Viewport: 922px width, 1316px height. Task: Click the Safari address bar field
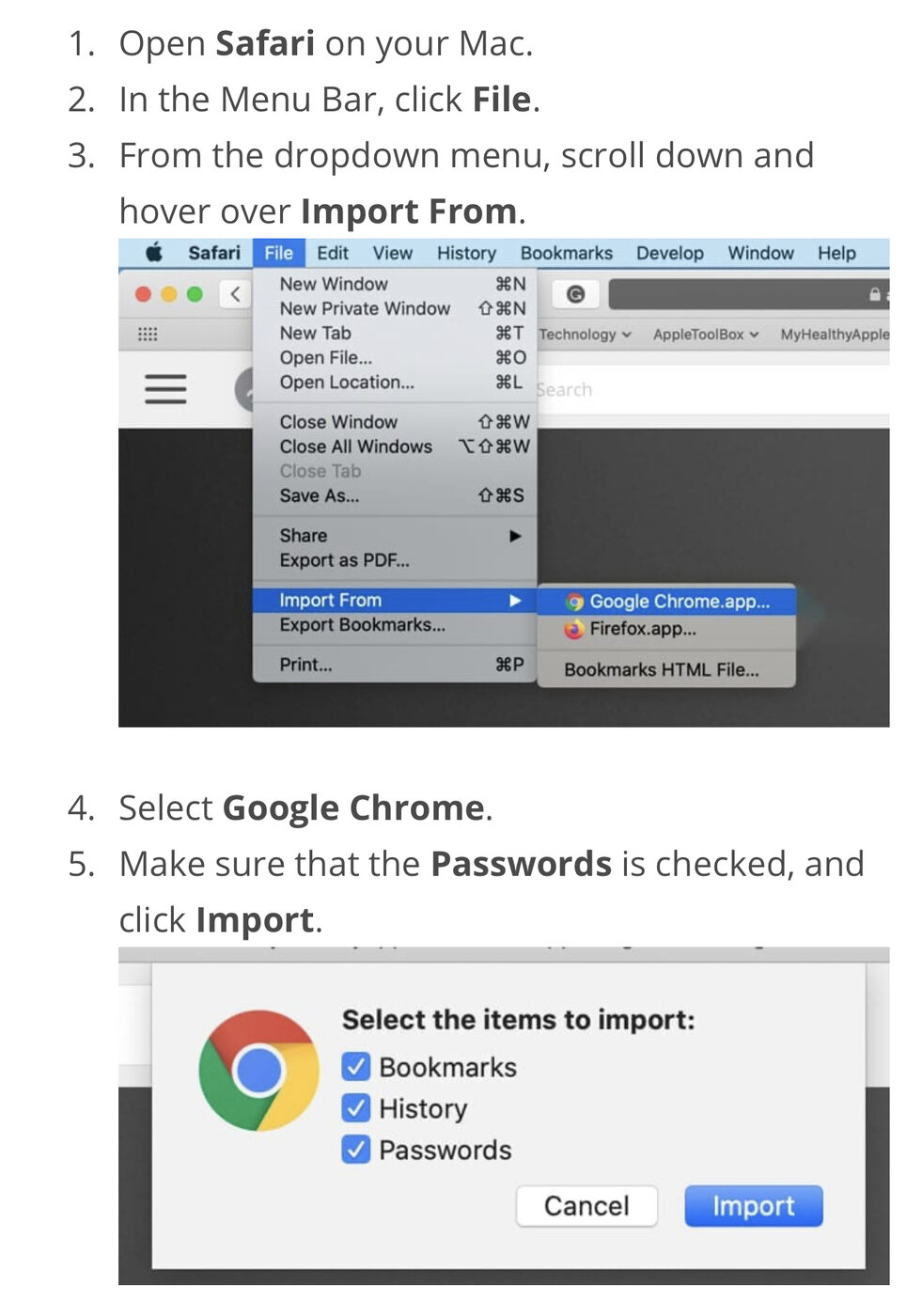click(749, 294)
